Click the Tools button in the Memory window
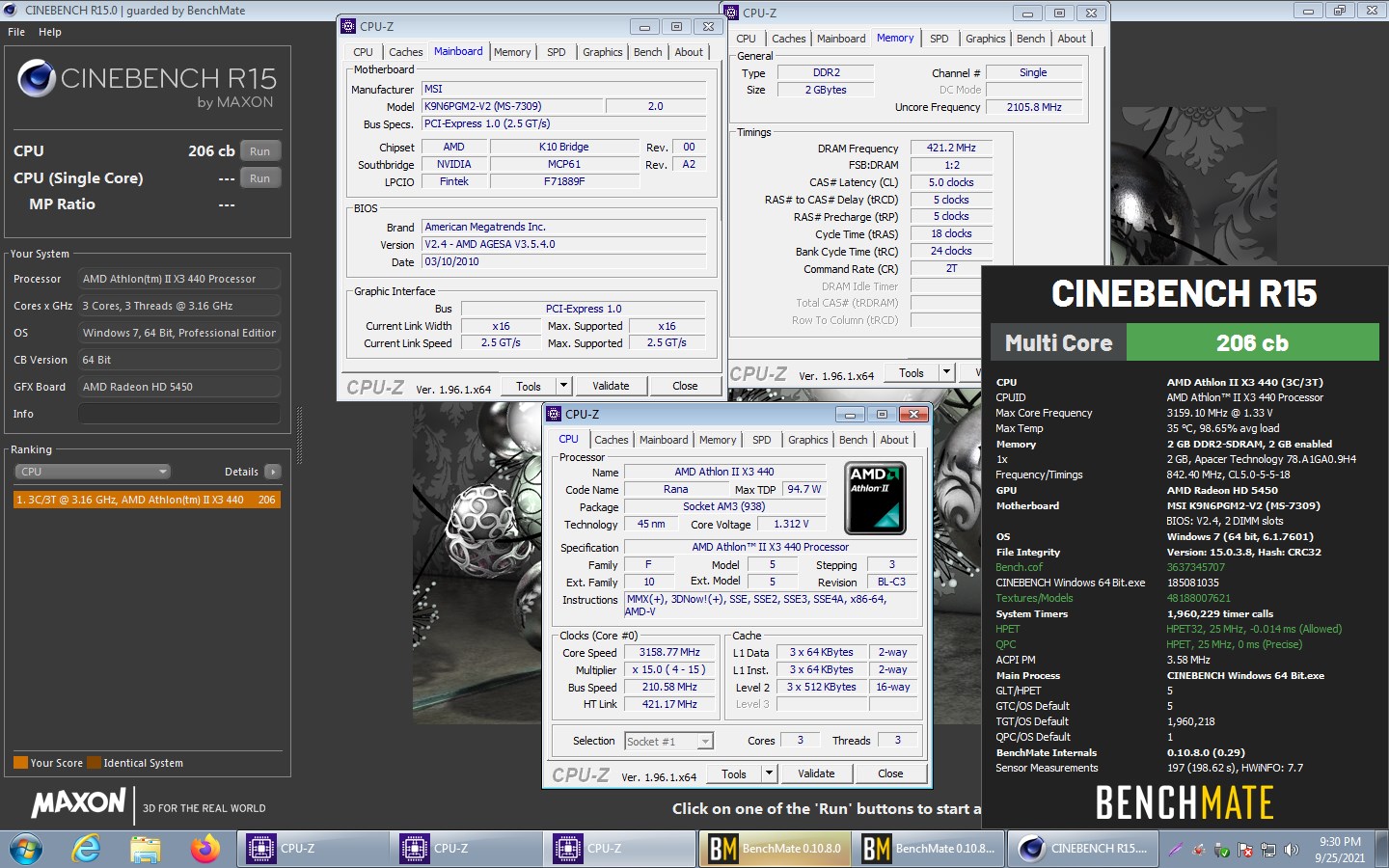 (912, 372)
